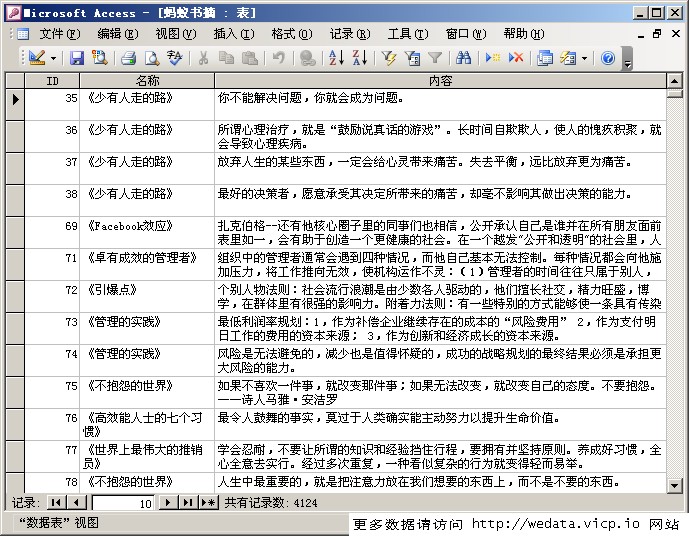Click the cell 《世界上最伟大的推销员》

[147, 457]
